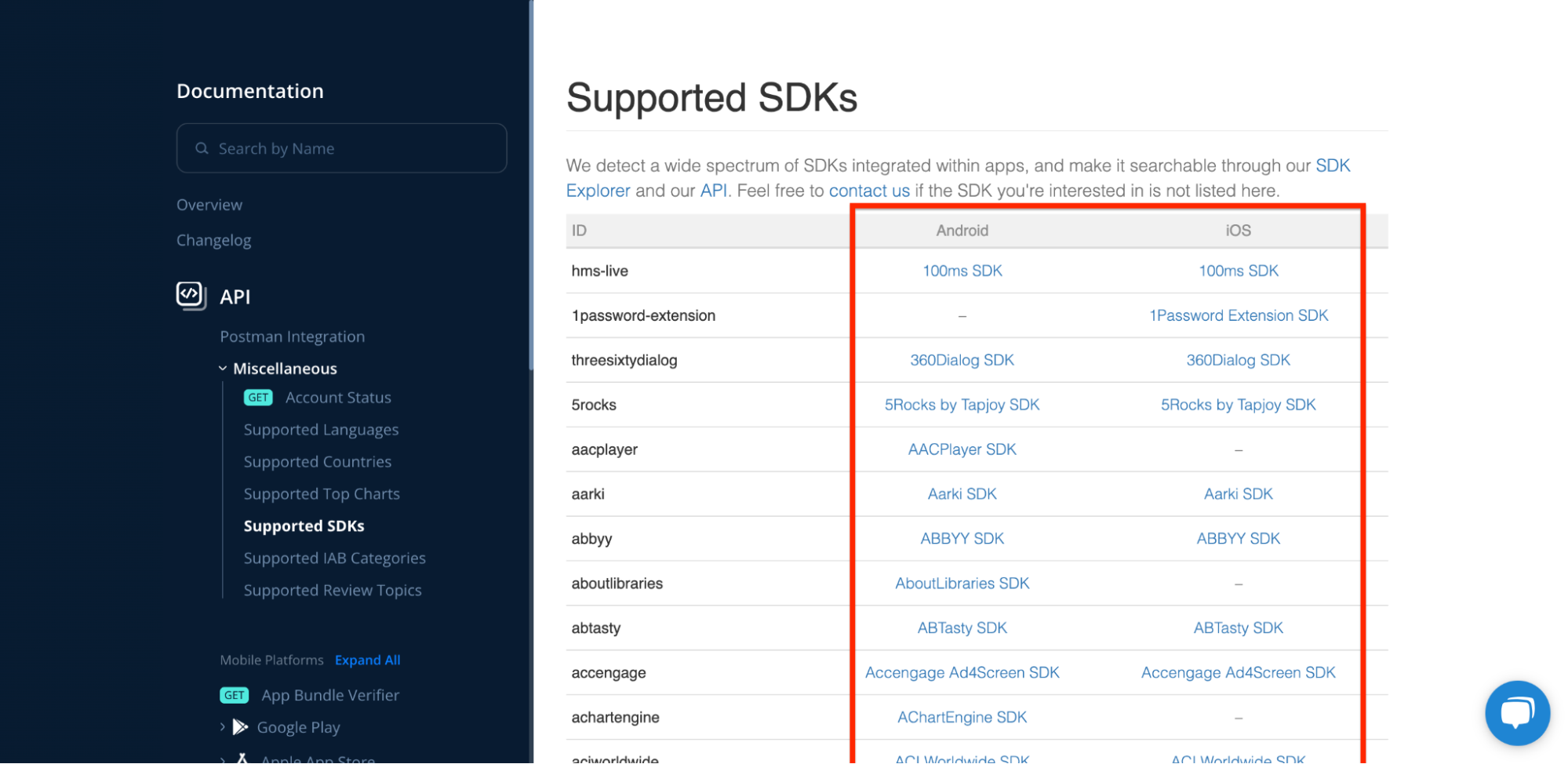Open App Bundle Verifier endpoint

(x=330, y=696)
